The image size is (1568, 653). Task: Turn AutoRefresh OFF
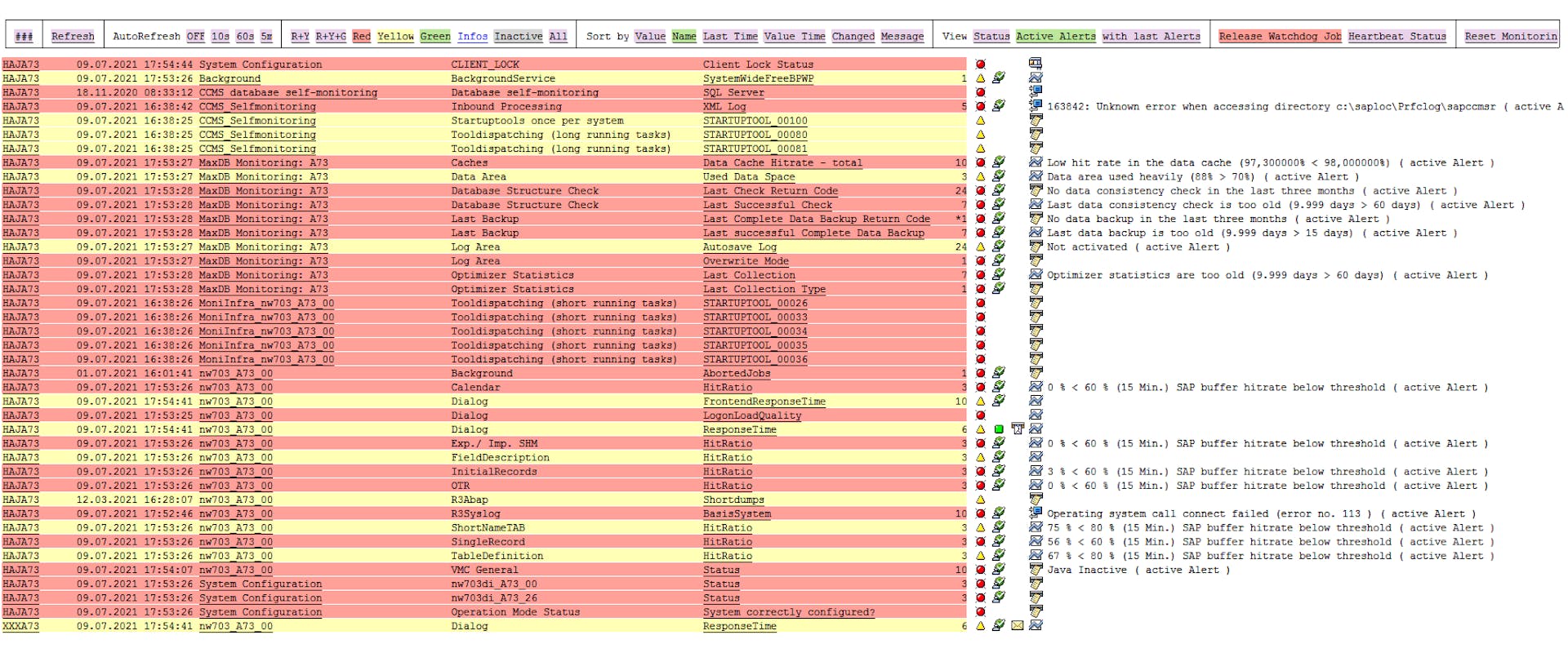click(x=195, y=36)
